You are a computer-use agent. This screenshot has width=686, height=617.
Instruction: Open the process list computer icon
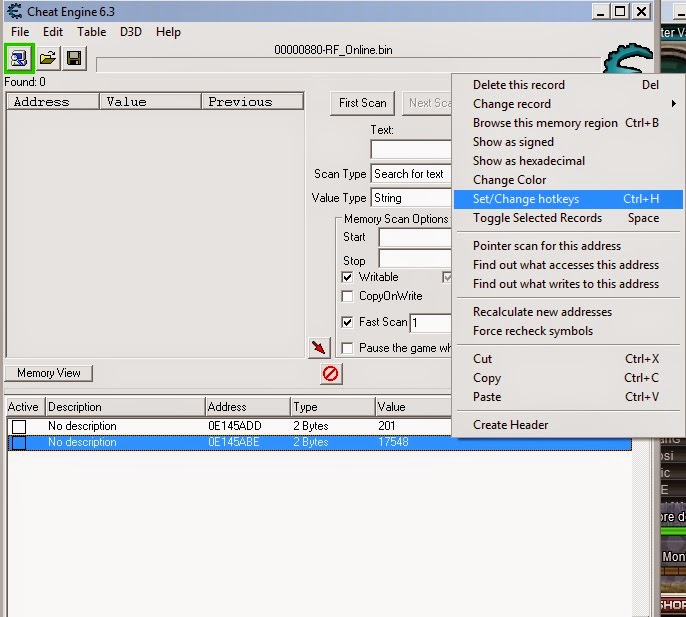tap(19, 58)
